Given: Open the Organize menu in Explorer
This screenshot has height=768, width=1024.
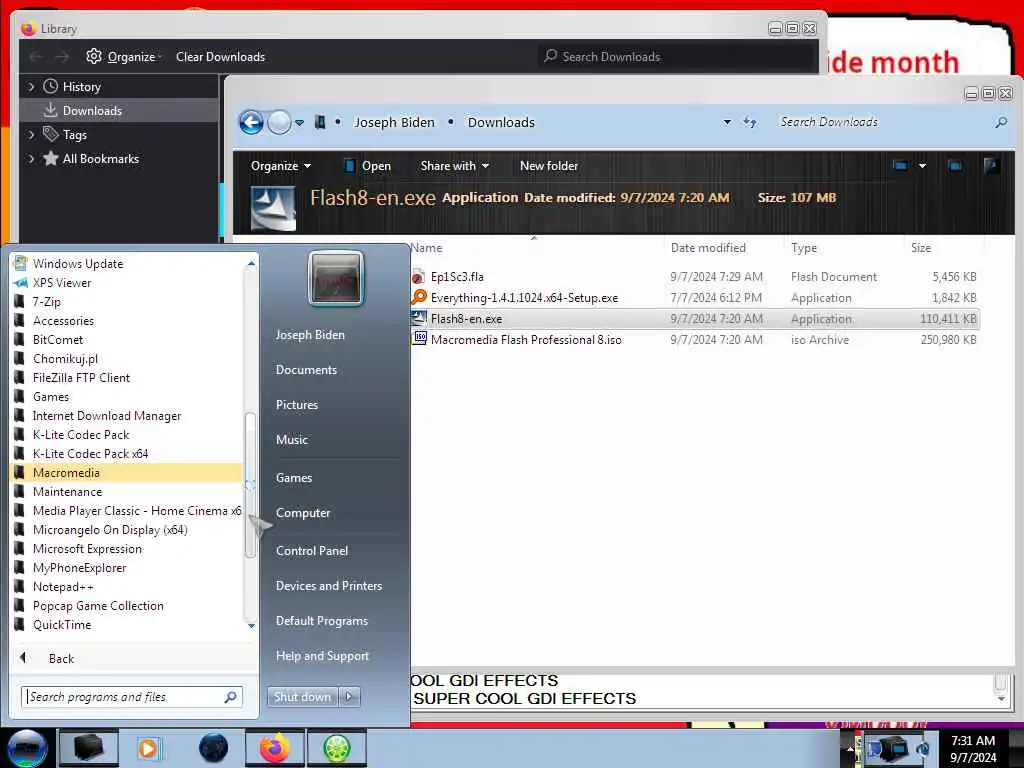Looking at the screenshot, I should click(281, 166).
